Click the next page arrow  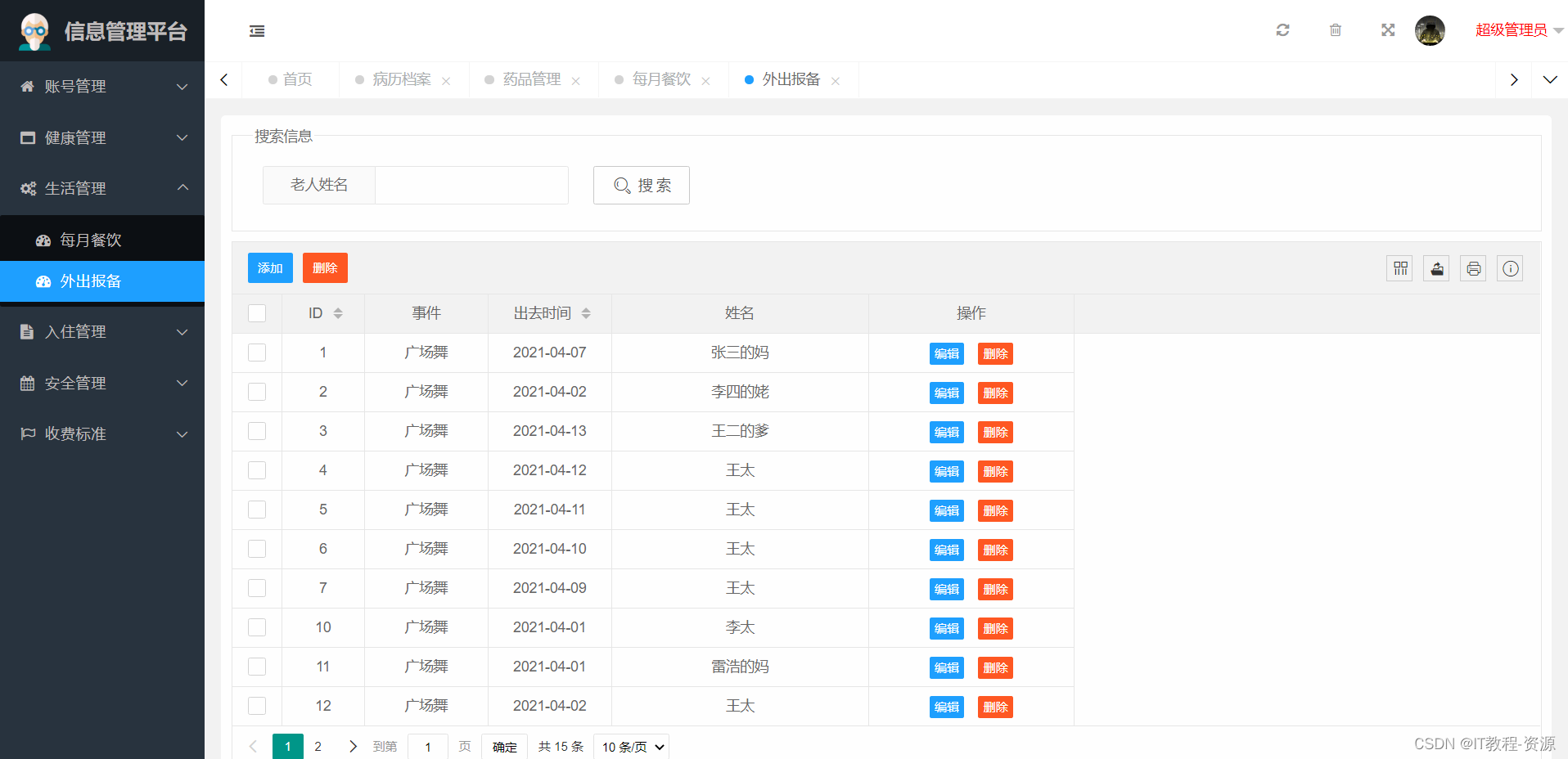(353, 746)
